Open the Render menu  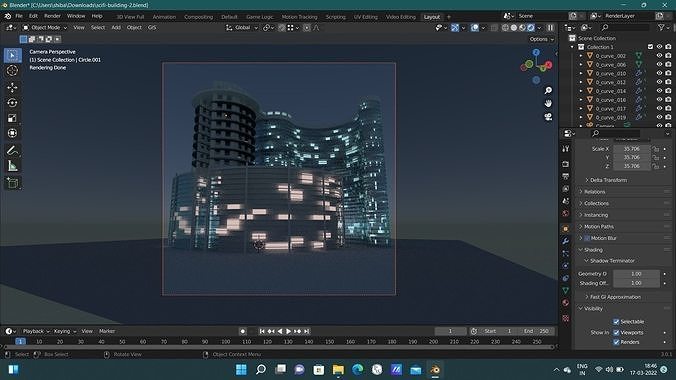[52, 16]
